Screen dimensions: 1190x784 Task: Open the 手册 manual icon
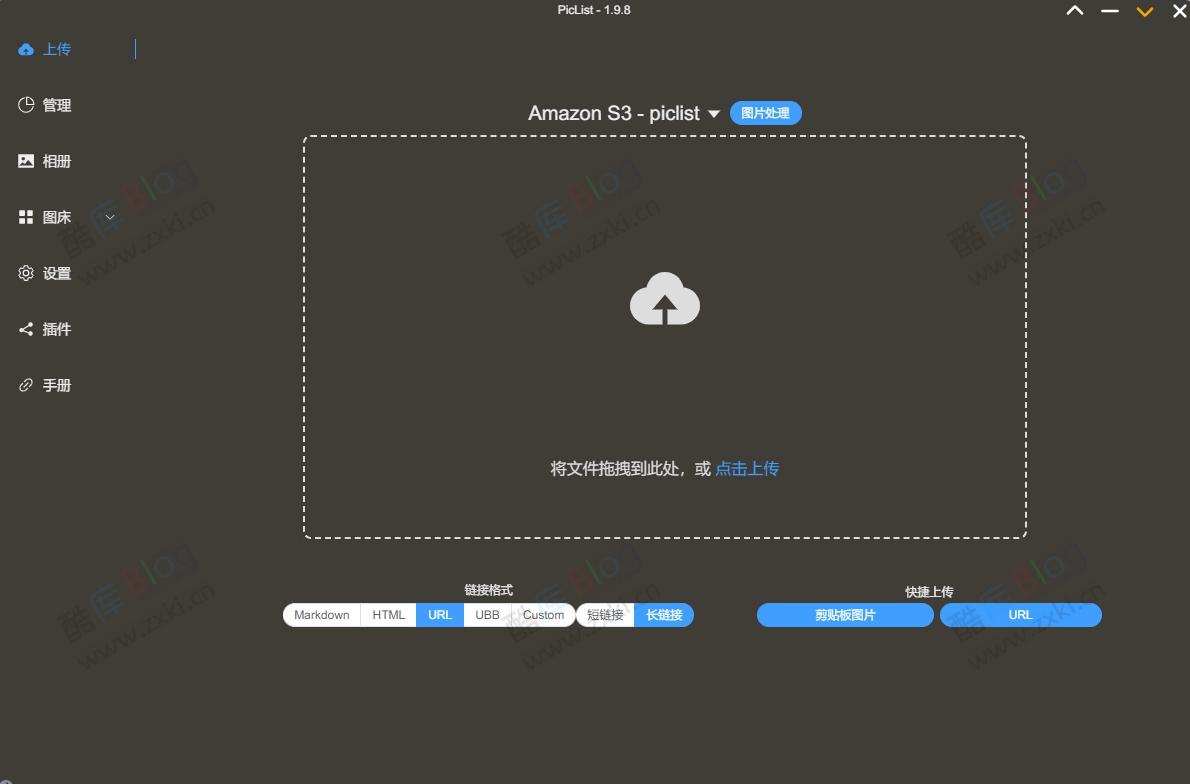click(25, 384)
